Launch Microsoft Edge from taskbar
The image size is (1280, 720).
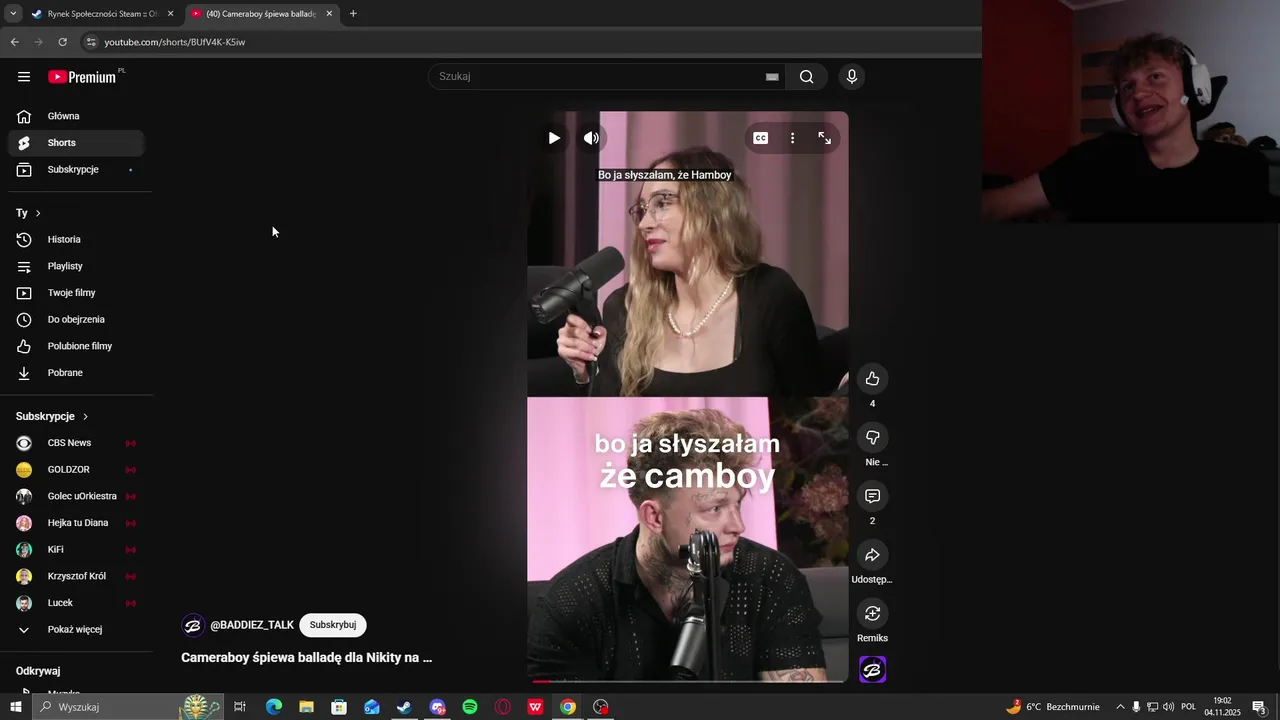click(x=274, y=707)
